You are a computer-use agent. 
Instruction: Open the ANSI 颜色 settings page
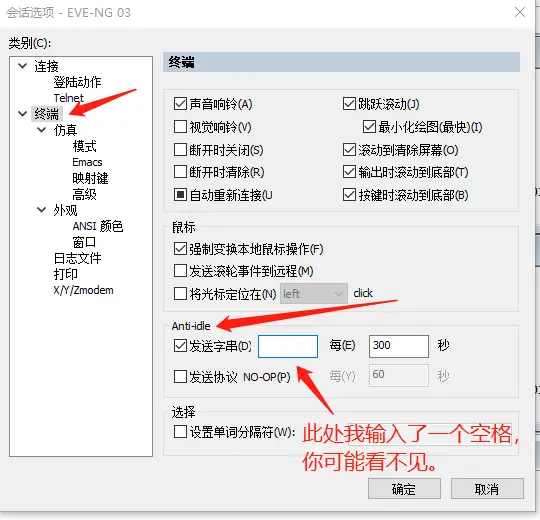coord(98,226)
